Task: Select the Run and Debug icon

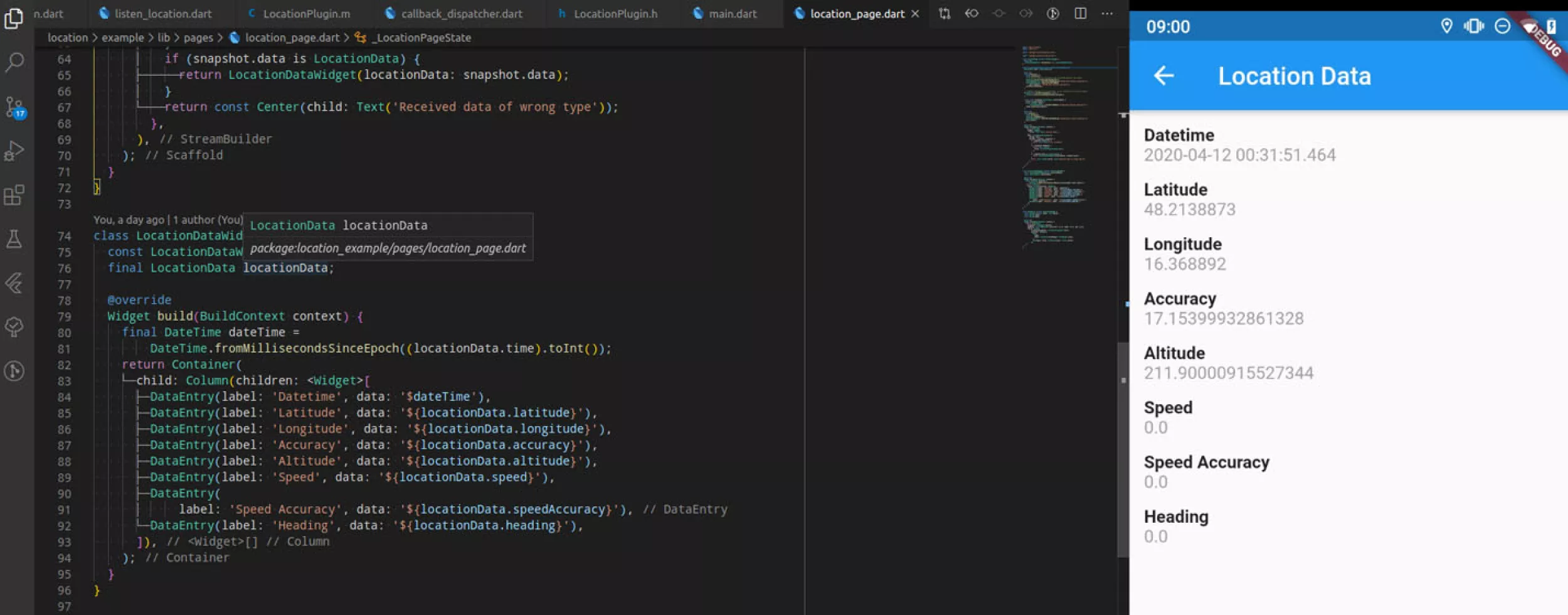Action: pyautogui.click(x=14, y=151)
